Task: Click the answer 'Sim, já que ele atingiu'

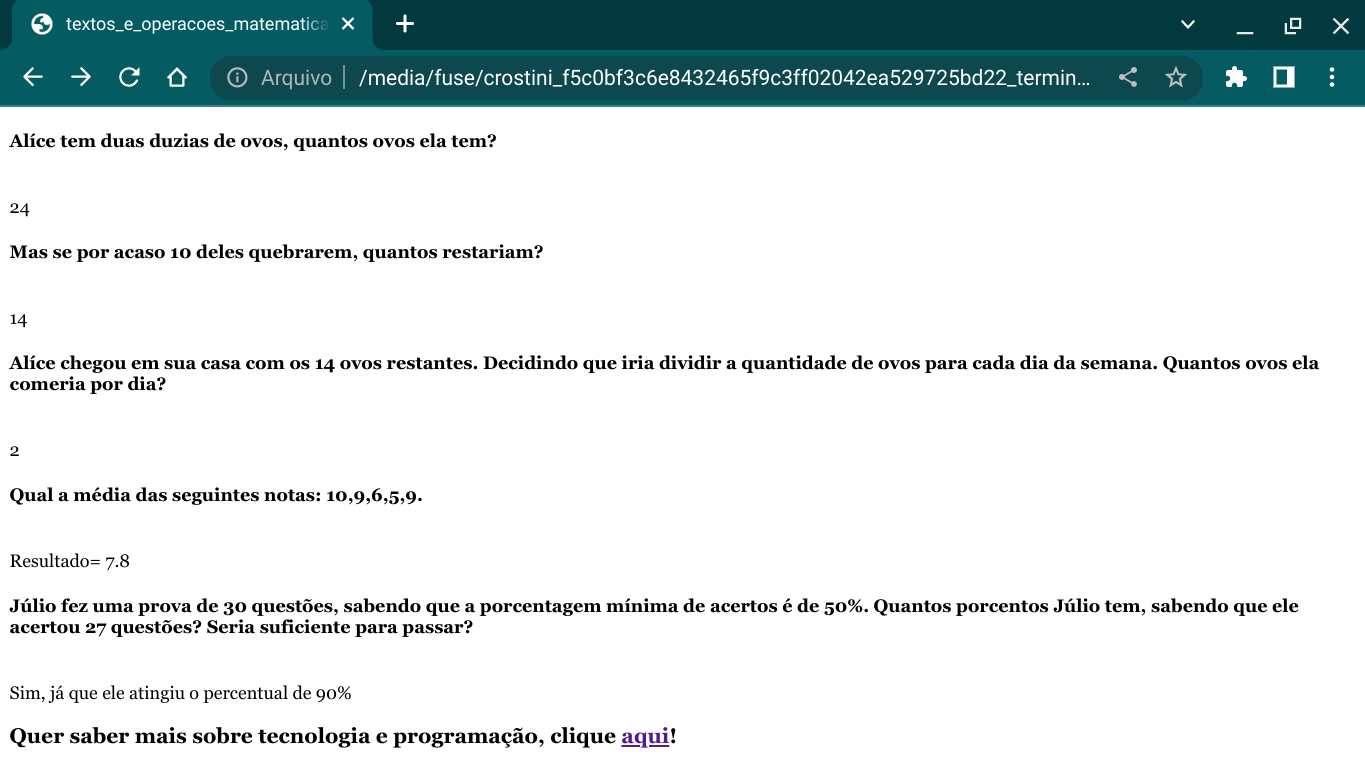Action: click(180, 693)
